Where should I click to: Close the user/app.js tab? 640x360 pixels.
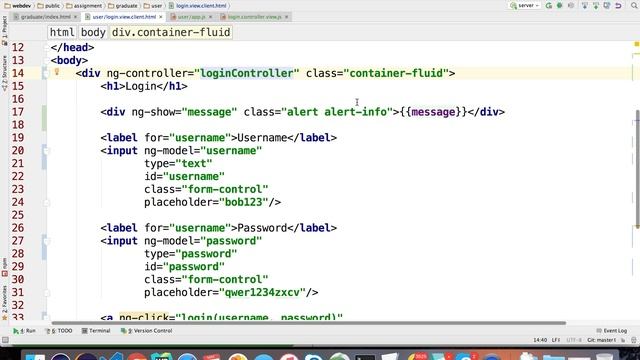[x=211, y=17]
